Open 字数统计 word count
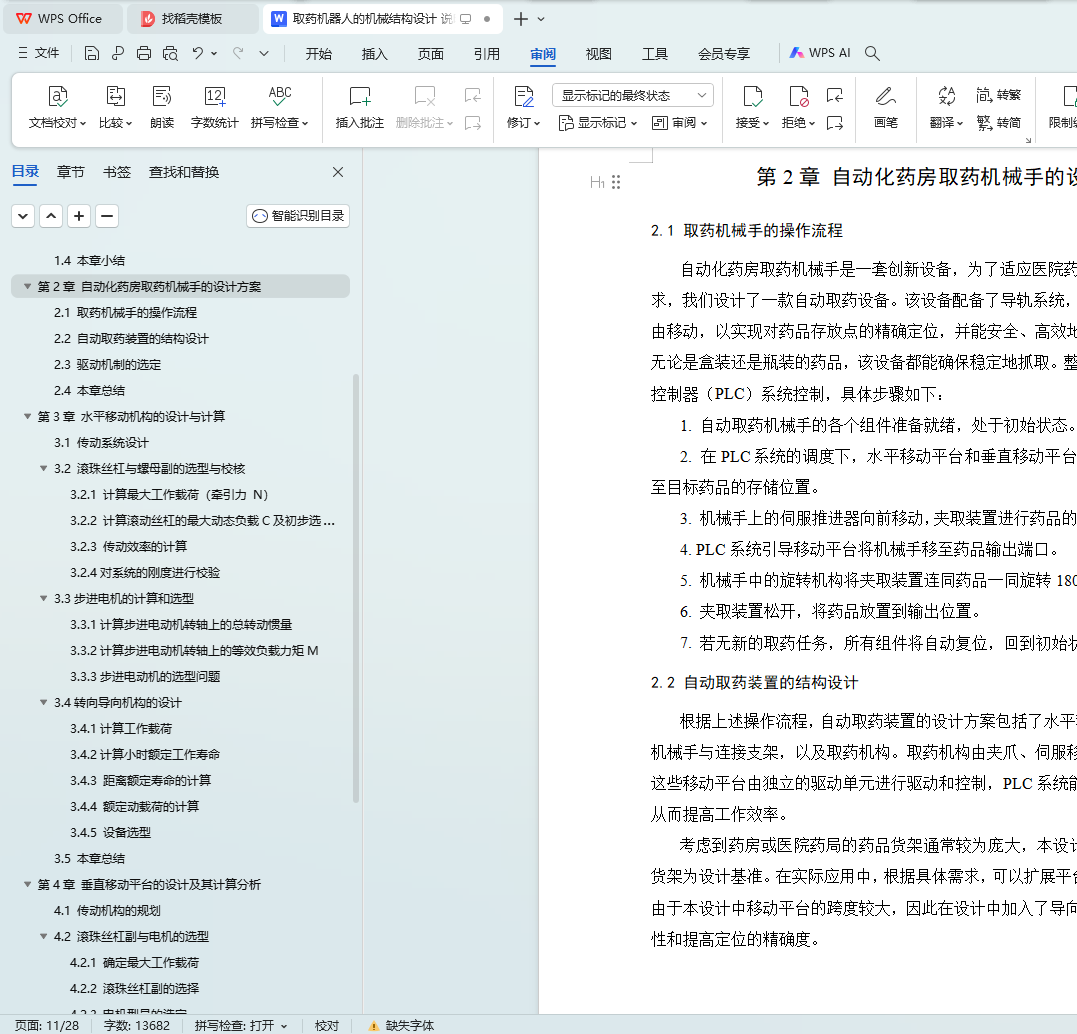Screen dimensions: 1077x1034 pyautogui.click(x=214, y=107)
